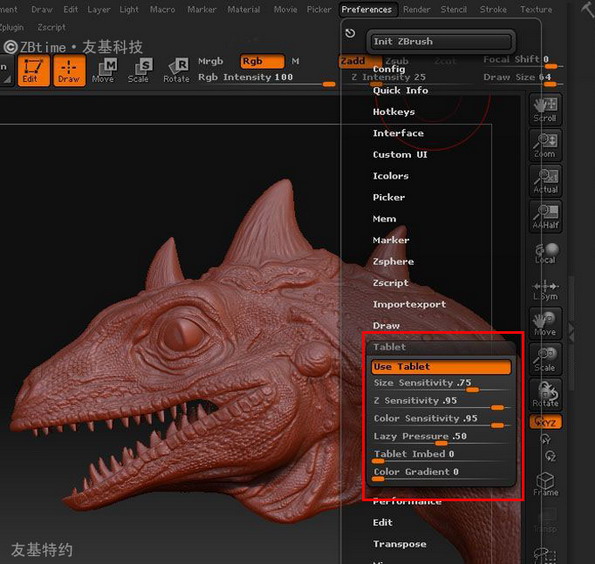This screenshot has width=595, height=564.
Task: Expand the Draw preferences section
Action: (x=386, y=326)
